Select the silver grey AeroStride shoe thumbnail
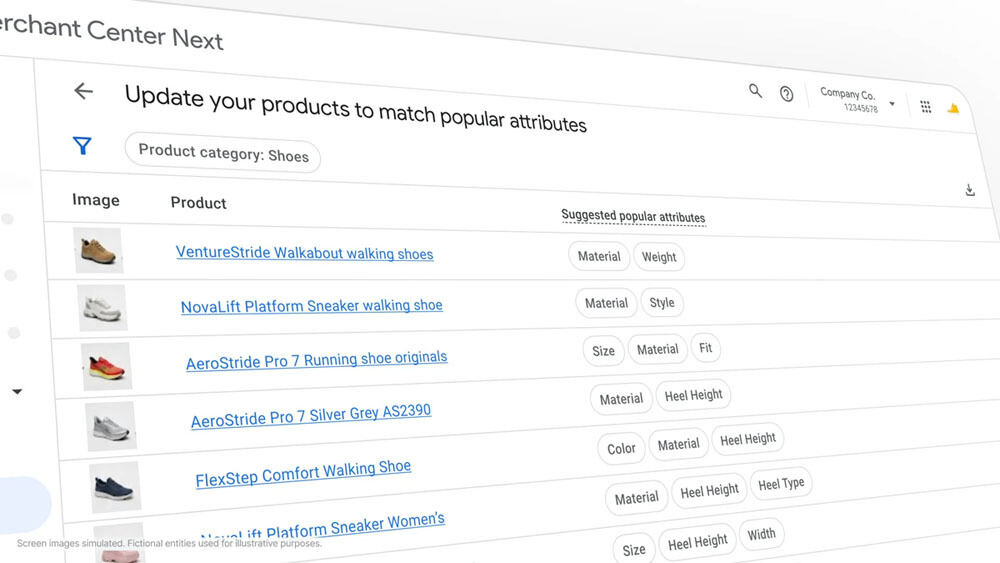The width and height of the screenshot is (1000, 563). [111, 426]
